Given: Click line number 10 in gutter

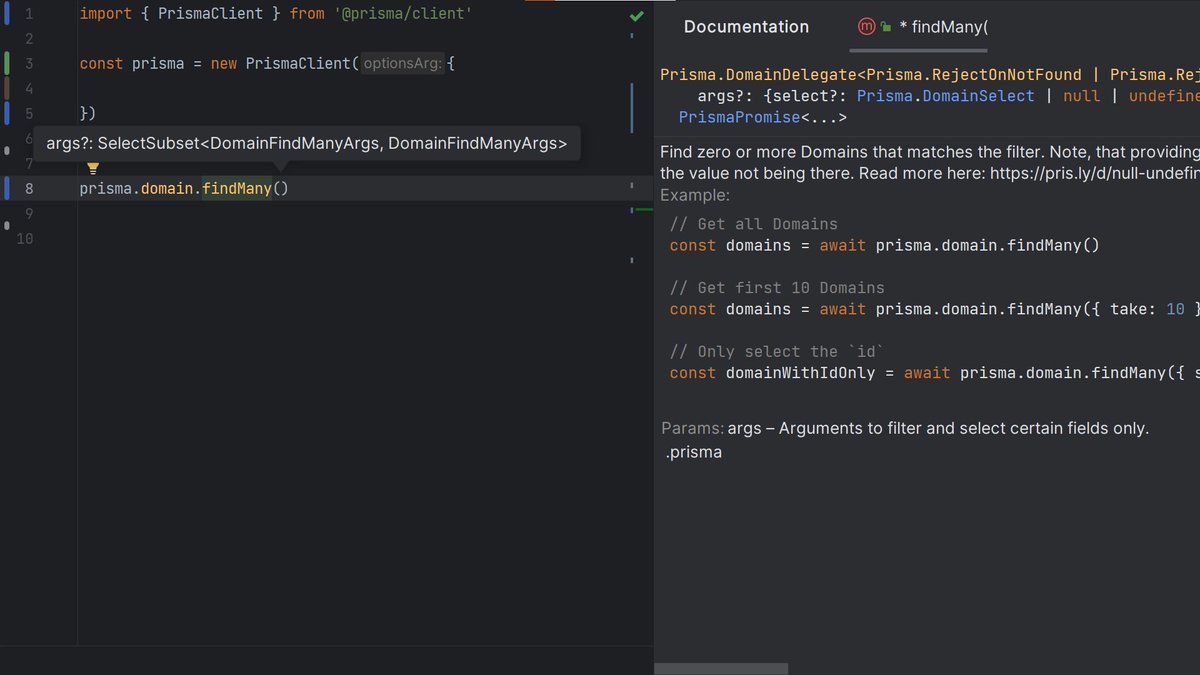Looking at the screenshot, I should tap(25, 238).
